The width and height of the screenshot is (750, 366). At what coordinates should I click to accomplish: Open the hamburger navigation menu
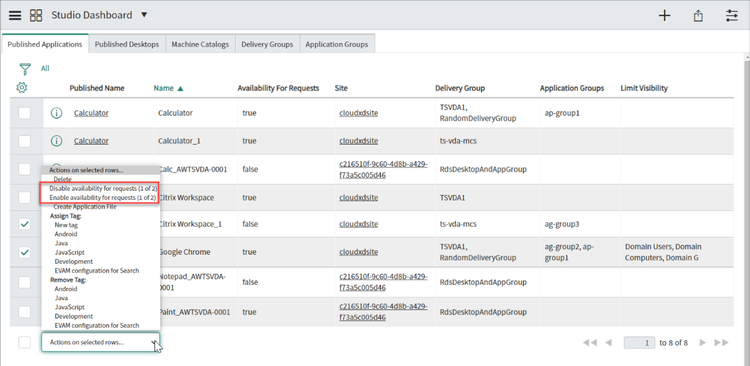click(x=15, y=15)
